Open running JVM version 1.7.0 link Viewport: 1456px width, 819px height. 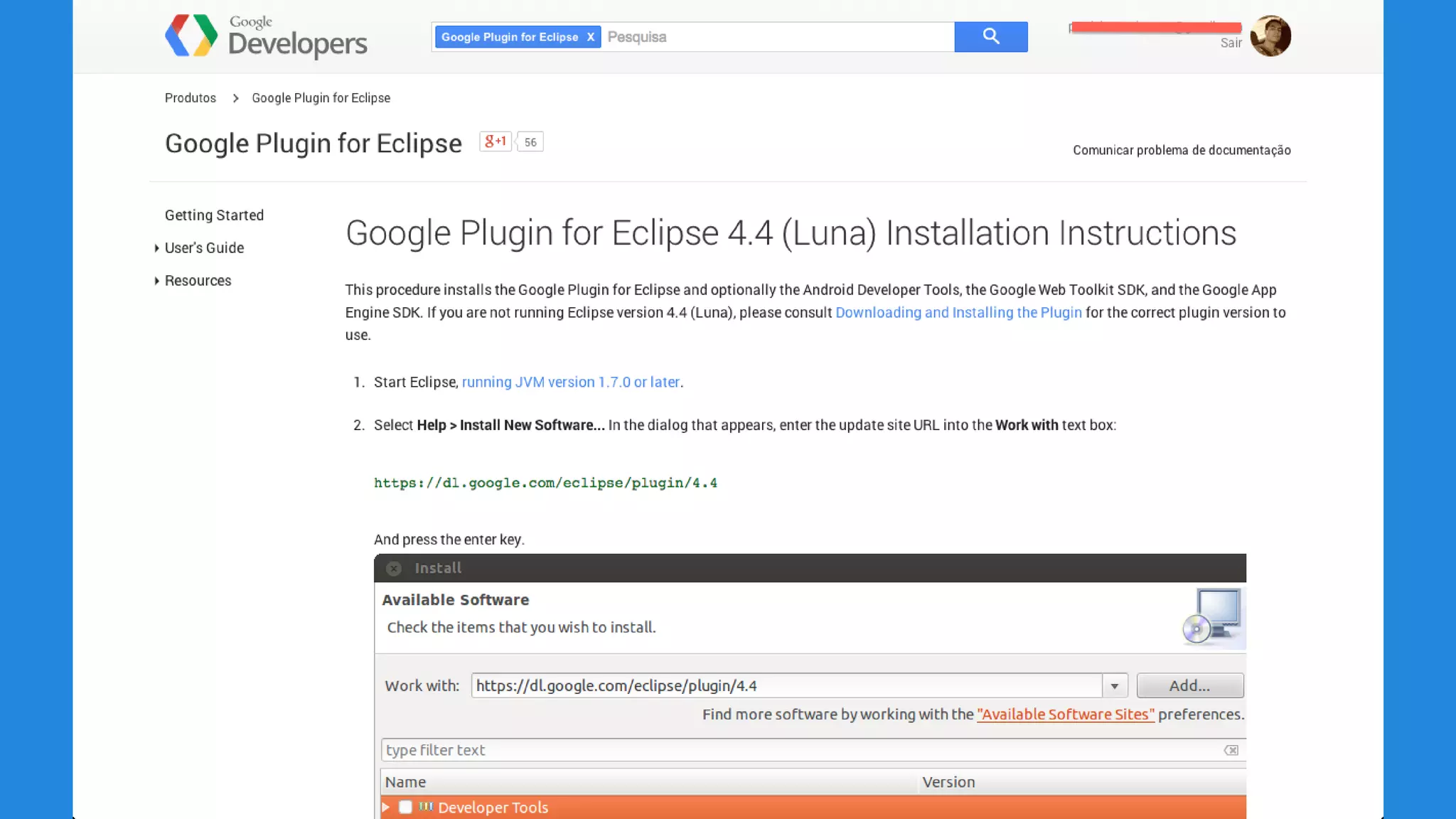570,382
